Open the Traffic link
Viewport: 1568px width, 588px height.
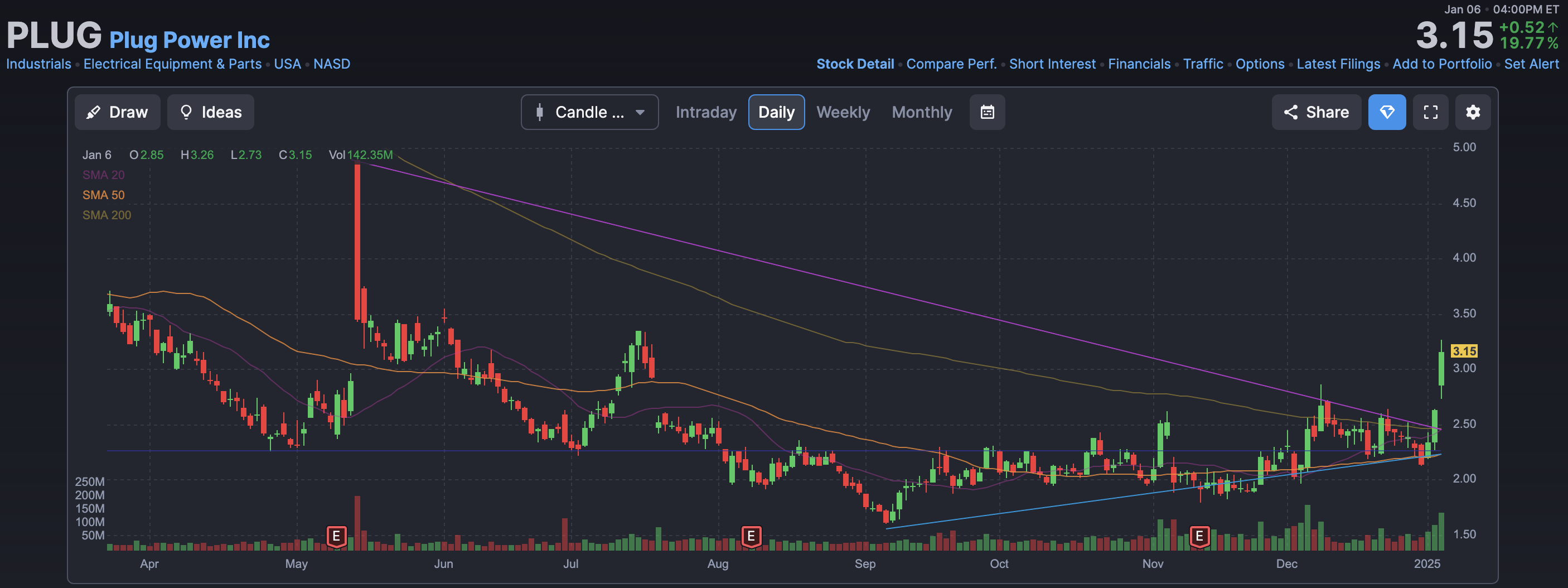[1203, 64]
